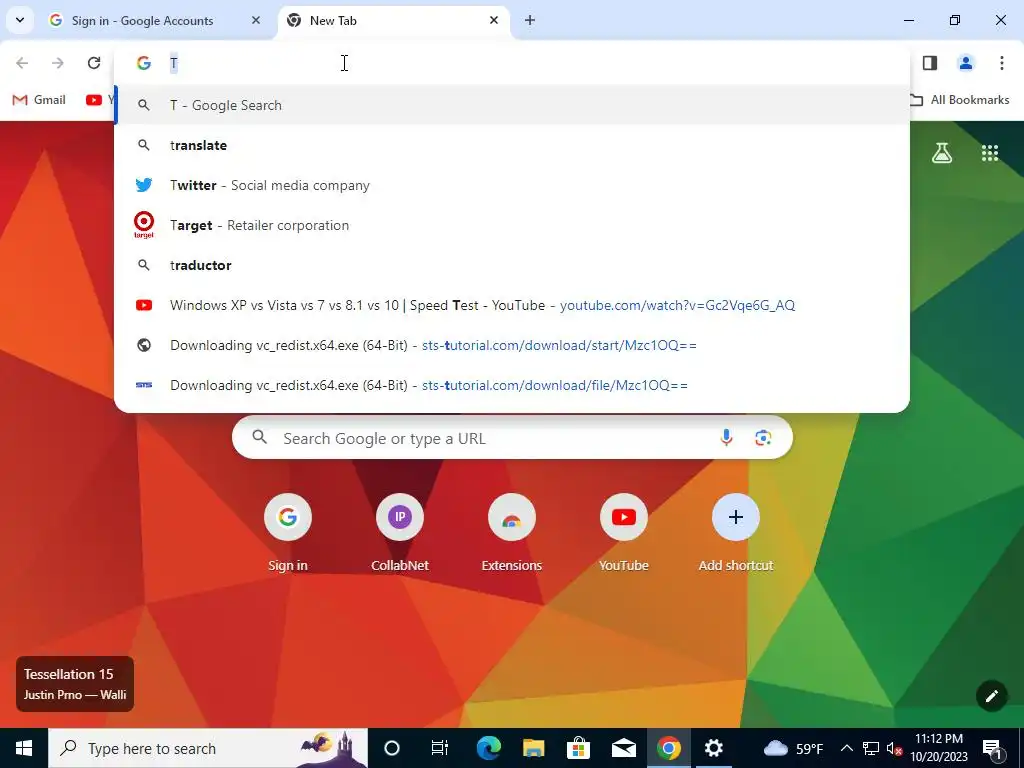Open sts-tutorial.com/download/file suggestion
This screenshot has width=1024, height=768.
coord(511,385)
